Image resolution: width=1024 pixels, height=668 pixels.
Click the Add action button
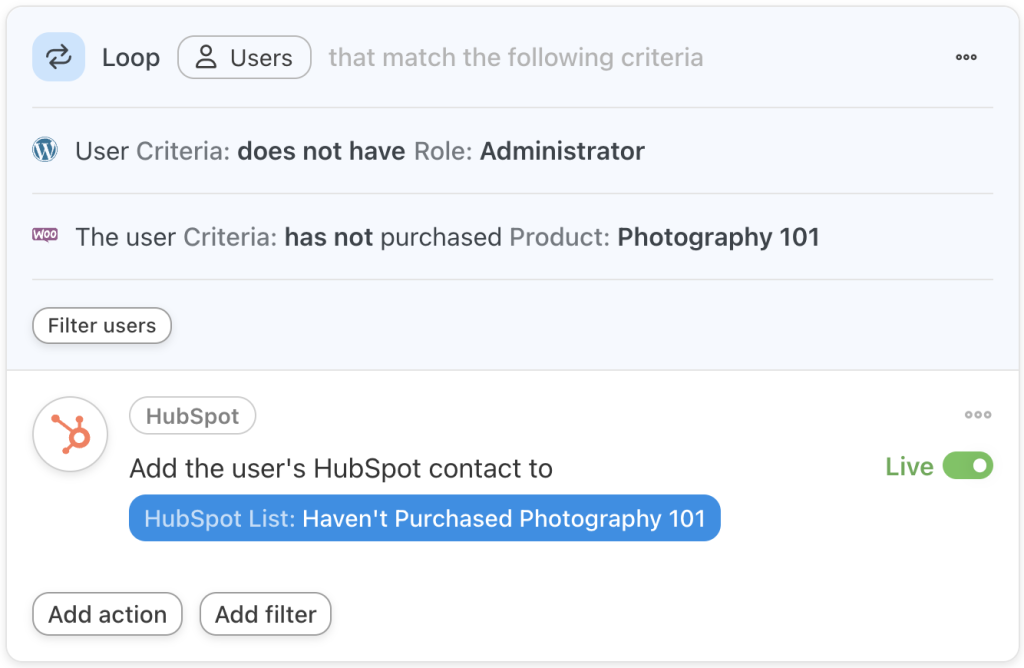coord(107,614)
